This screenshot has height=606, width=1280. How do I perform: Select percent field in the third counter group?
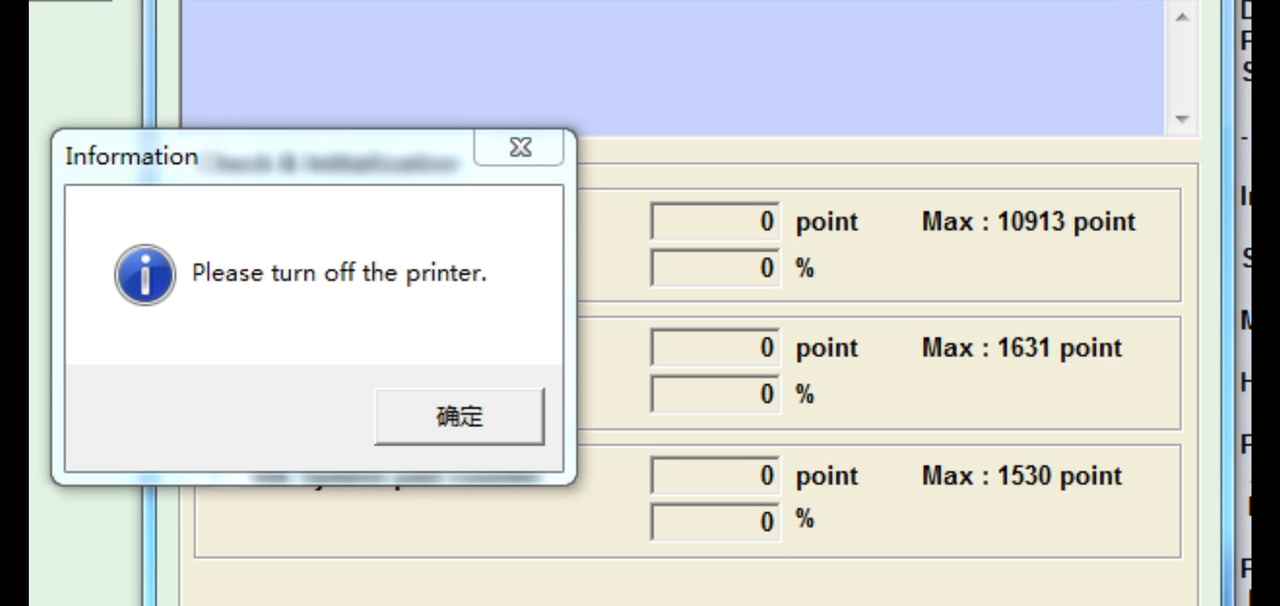714,521
